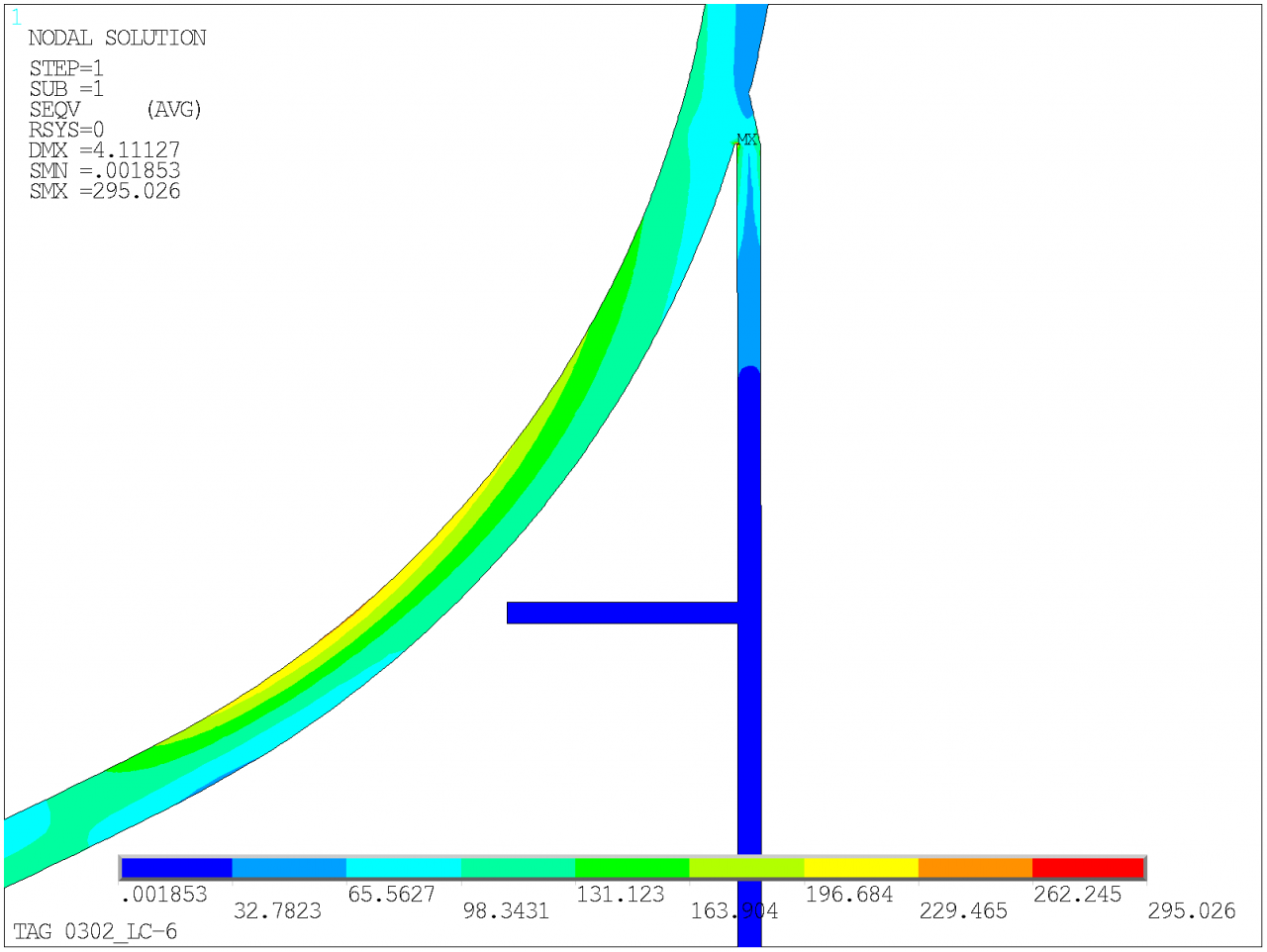Click the window number 1 label
The width and height of the screenshot is (1267, 952).
[16, 18]
